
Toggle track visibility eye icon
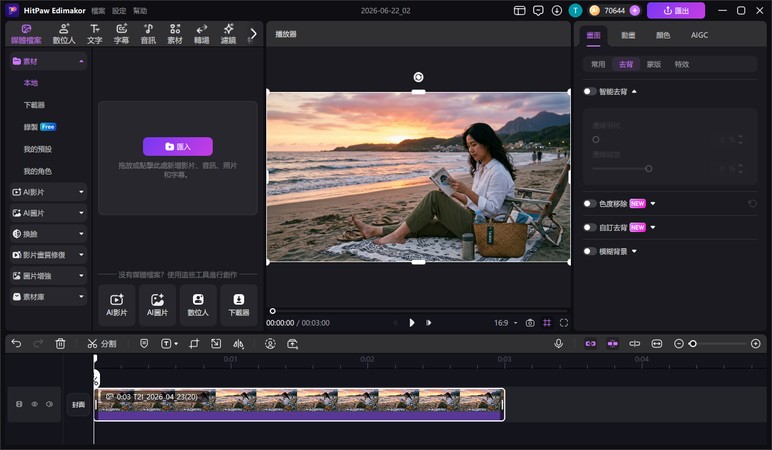pos(34,404)
